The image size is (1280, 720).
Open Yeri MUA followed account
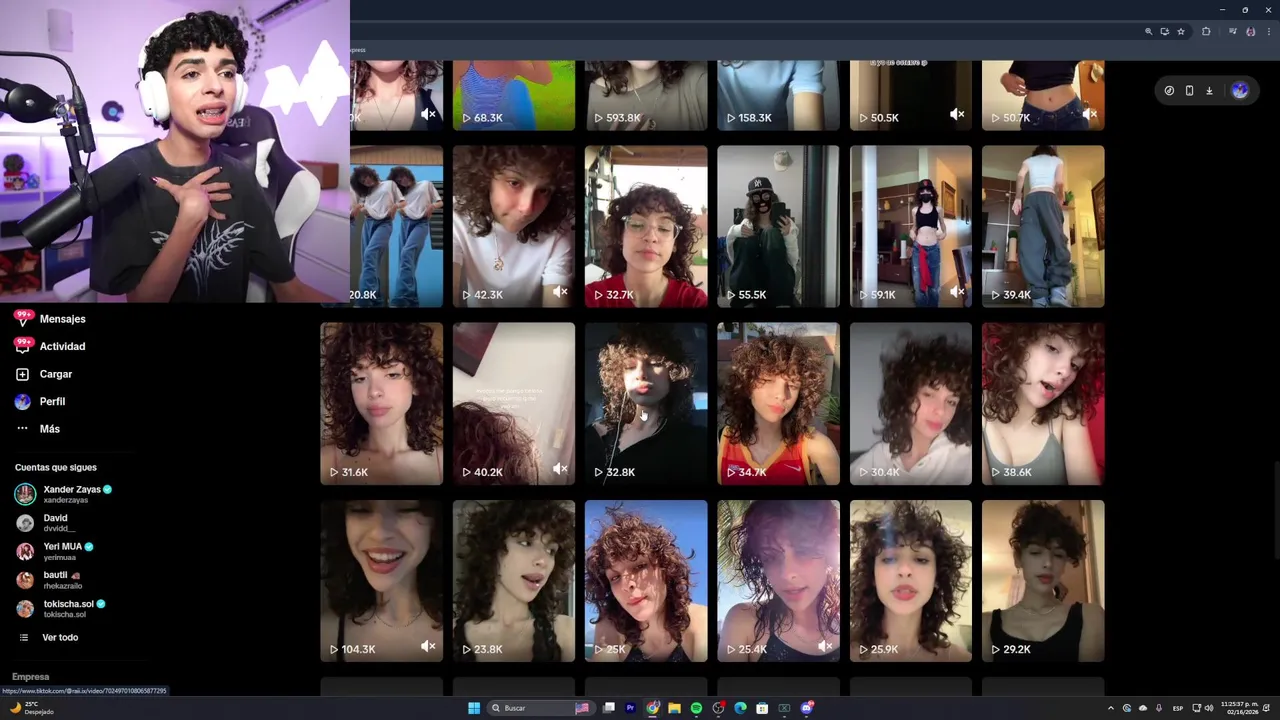(x=56, y=551)
